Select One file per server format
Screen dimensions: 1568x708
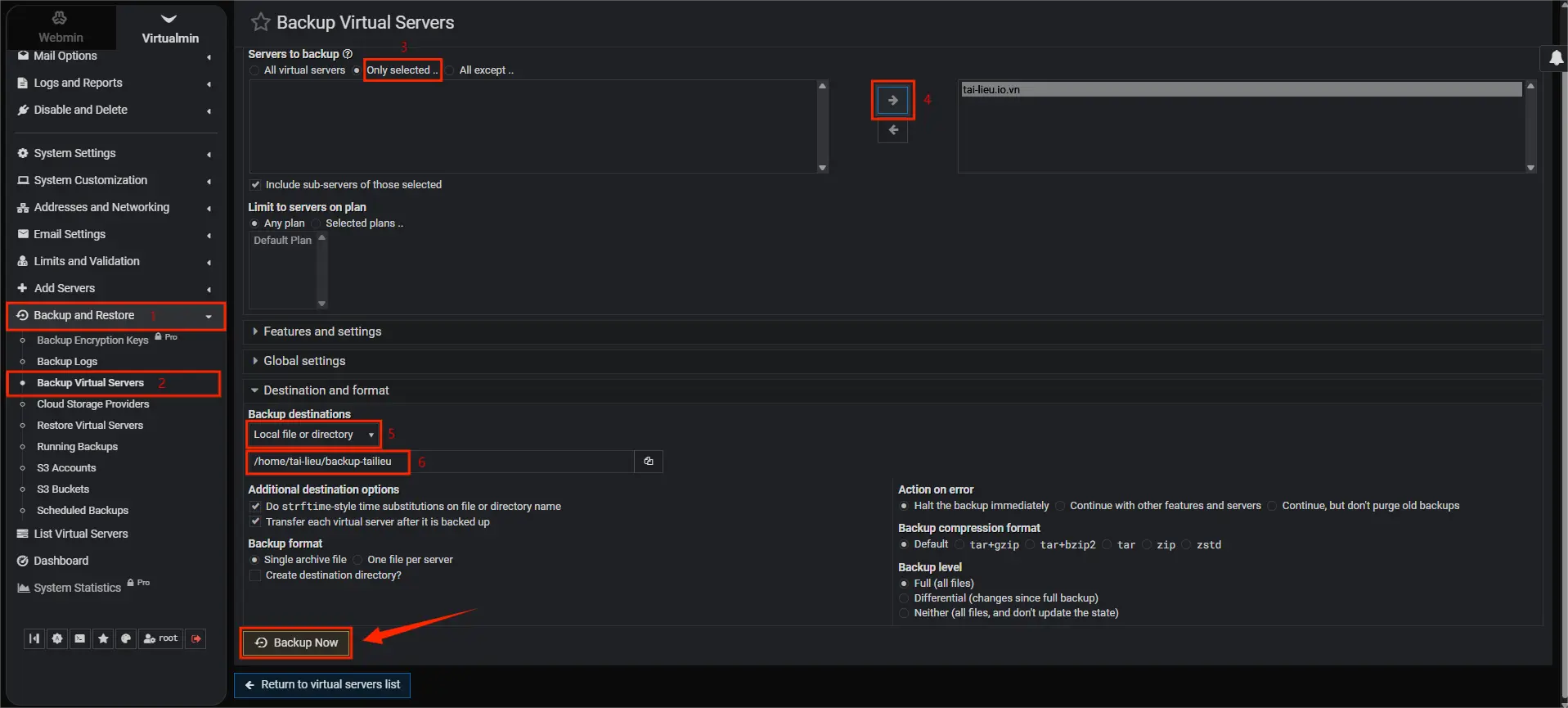click(357, 560)
